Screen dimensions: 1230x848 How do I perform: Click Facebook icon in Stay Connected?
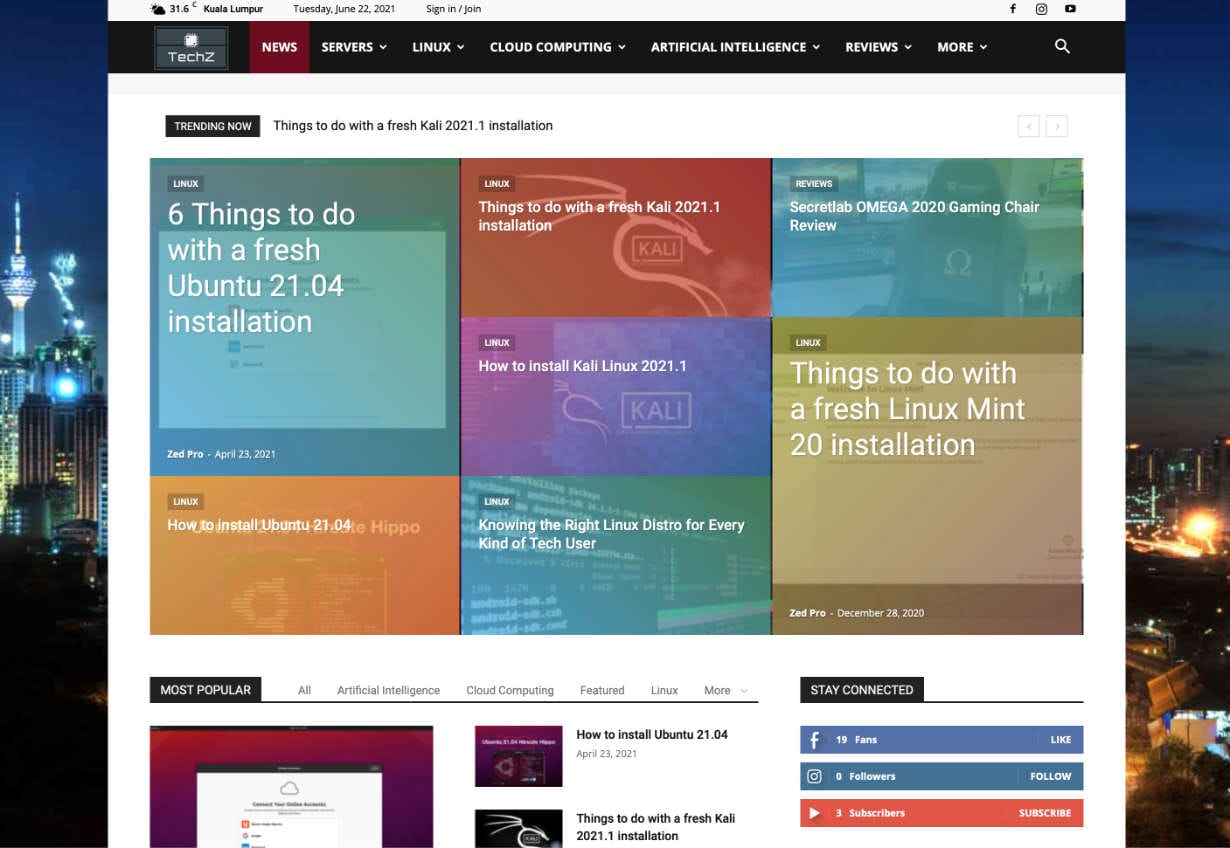click(x=814, y=740)
